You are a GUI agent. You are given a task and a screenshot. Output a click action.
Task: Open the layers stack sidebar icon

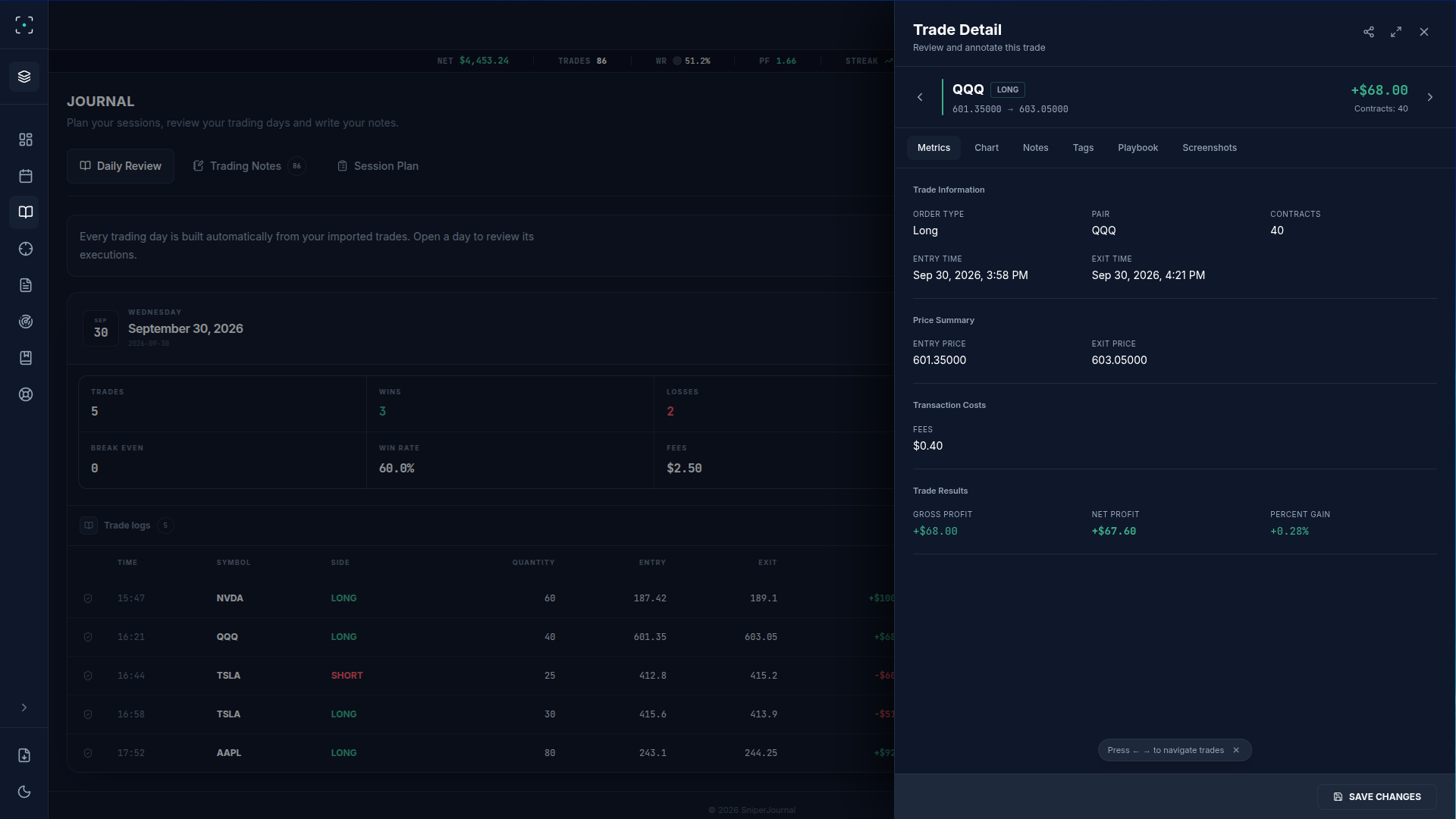pyautogui.click(x=24, y=77)
